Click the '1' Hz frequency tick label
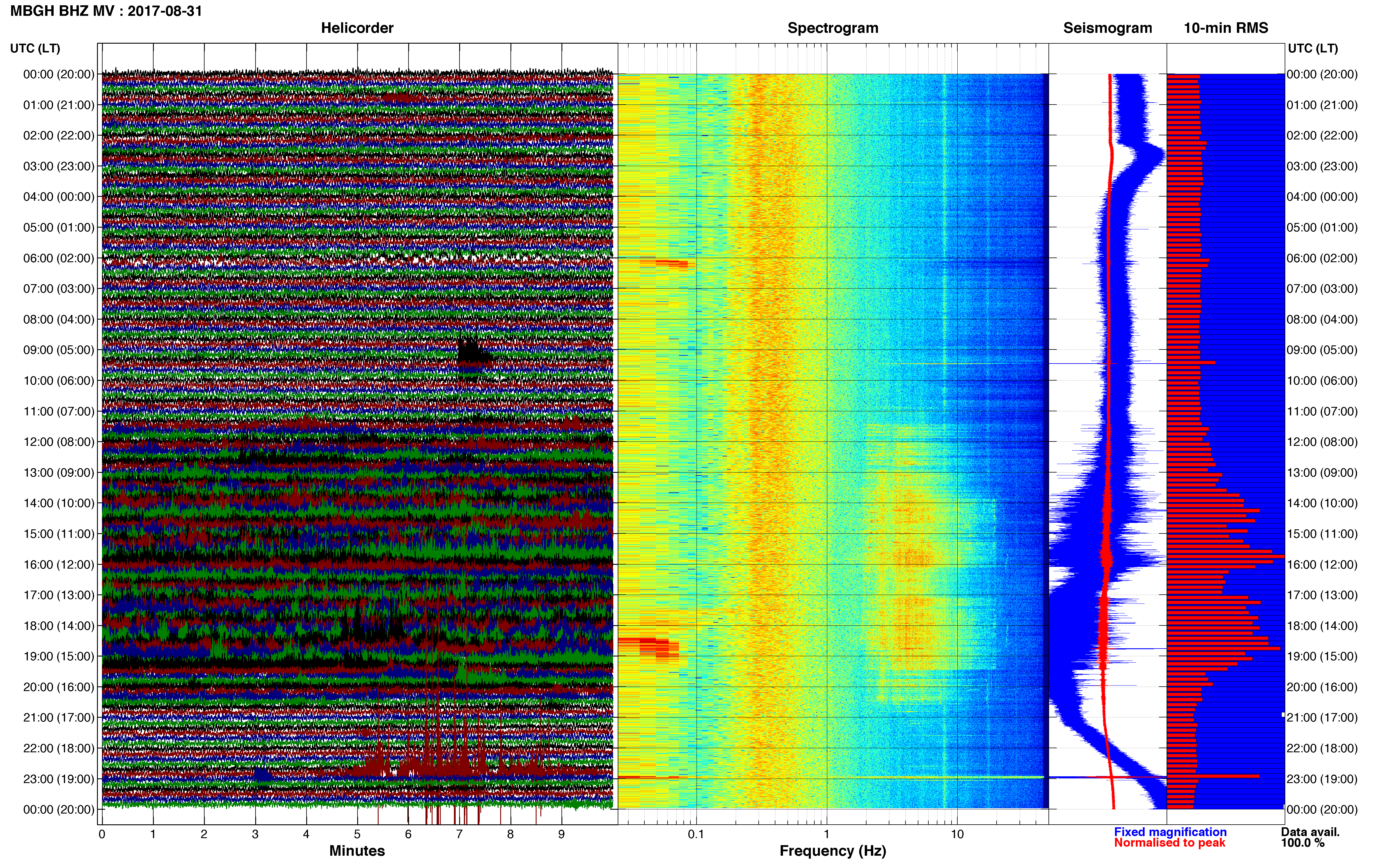The height and width of the screenshot is (868, 1389). point(827,834)
